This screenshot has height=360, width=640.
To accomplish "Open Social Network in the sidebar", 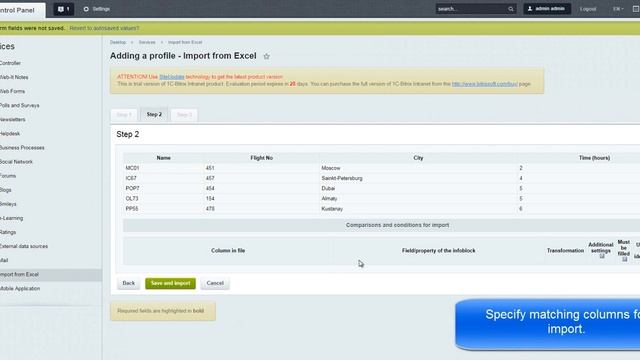I will click(x=16, y=162).
